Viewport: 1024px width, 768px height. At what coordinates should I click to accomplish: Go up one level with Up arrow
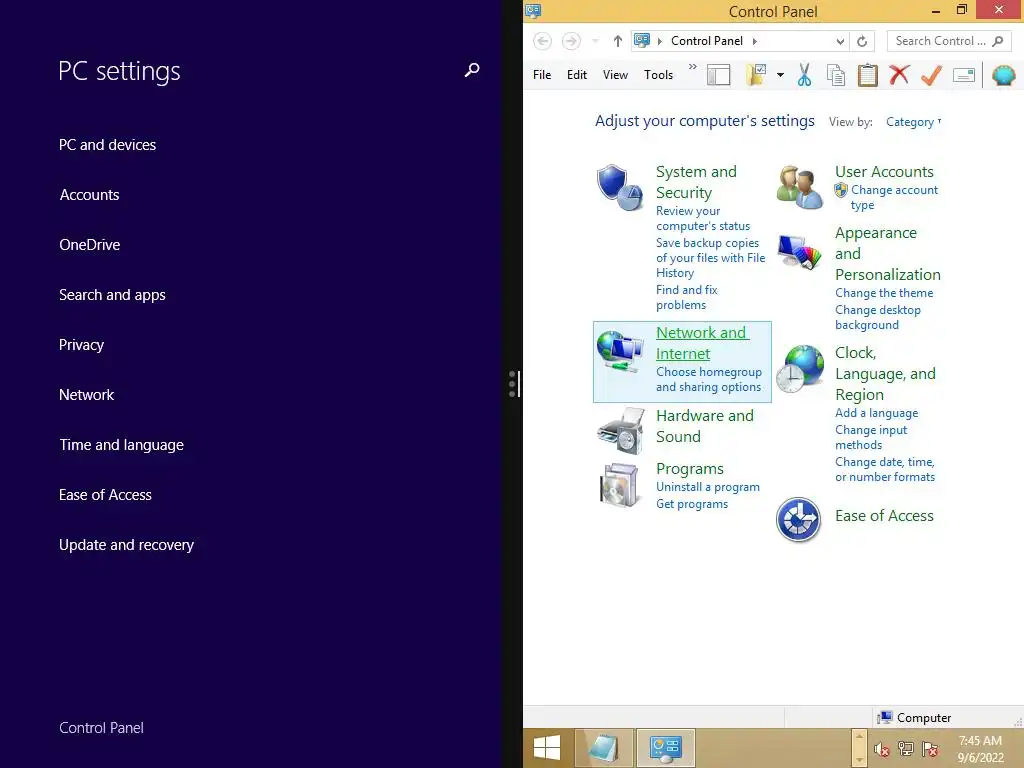pos(618,41)
